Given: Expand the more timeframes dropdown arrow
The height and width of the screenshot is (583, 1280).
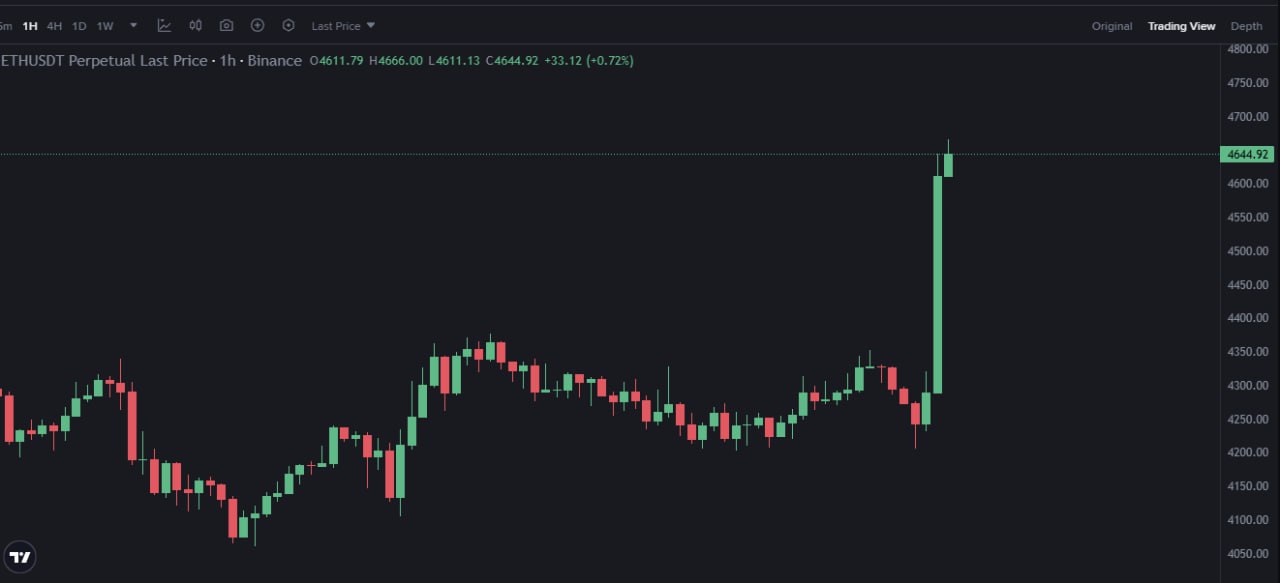Looking at the screenshot, I should point(134,26).
